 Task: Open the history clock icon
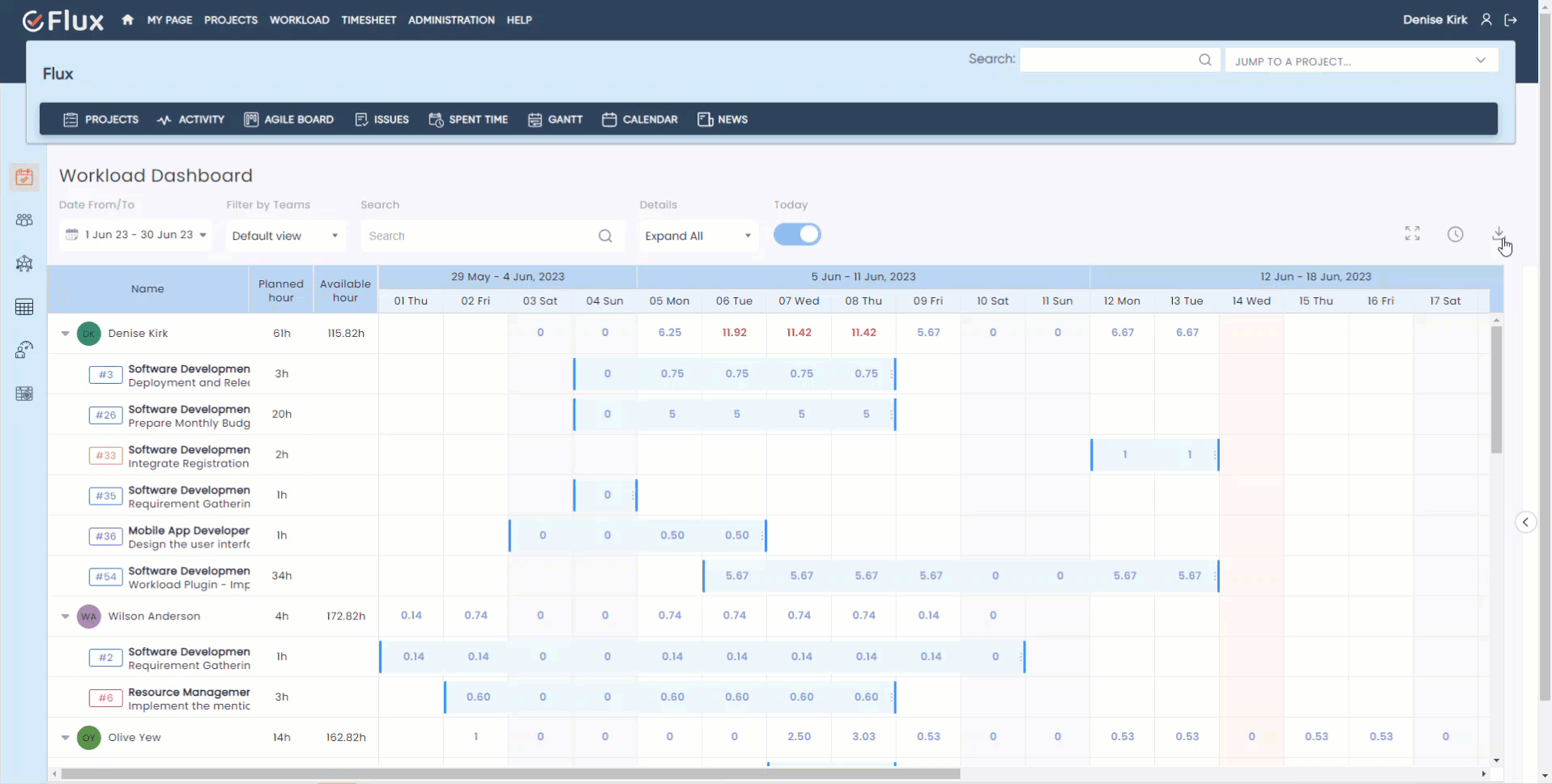(1455, 234)
